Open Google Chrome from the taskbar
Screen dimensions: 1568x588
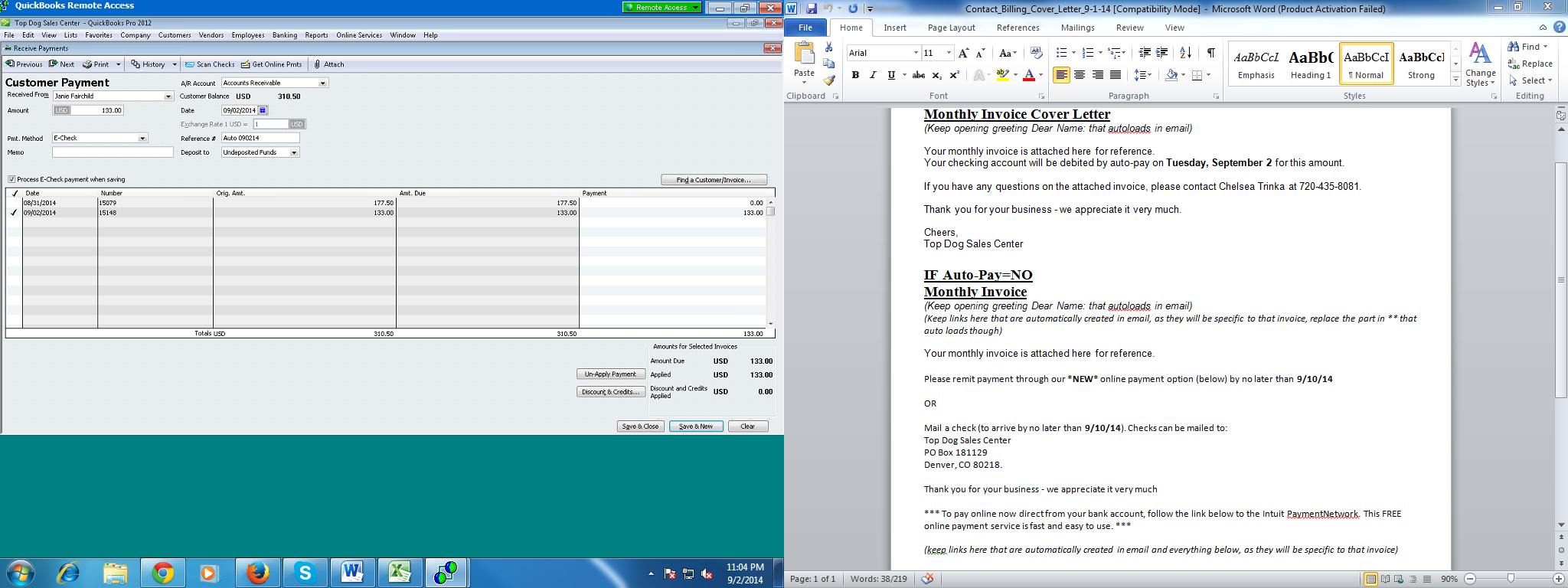(162, 573)
